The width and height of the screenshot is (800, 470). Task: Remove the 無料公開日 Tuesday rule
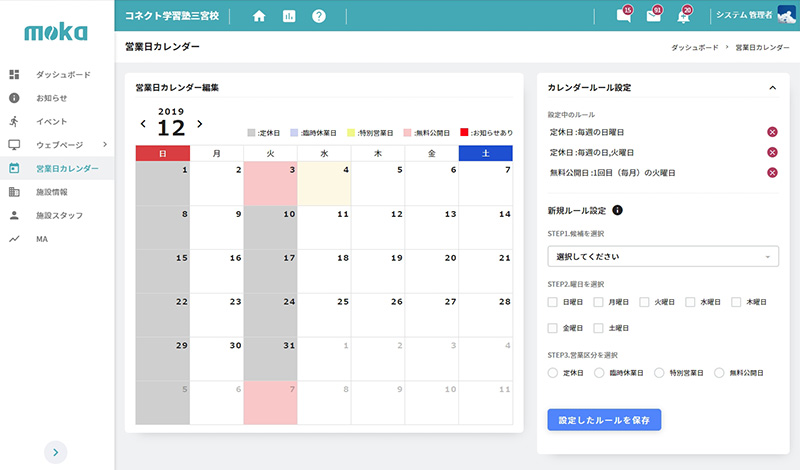pyautogui.click(x=772, y=172)
